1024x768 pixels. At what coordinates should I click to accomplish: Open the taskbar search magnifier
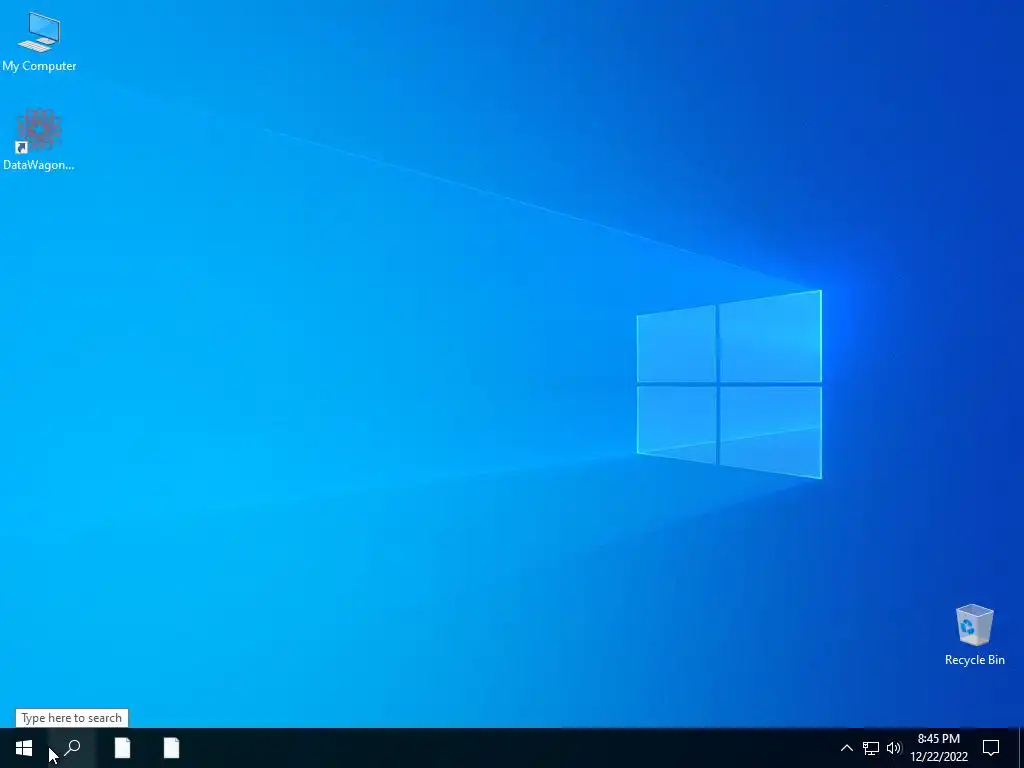[72, 748]
